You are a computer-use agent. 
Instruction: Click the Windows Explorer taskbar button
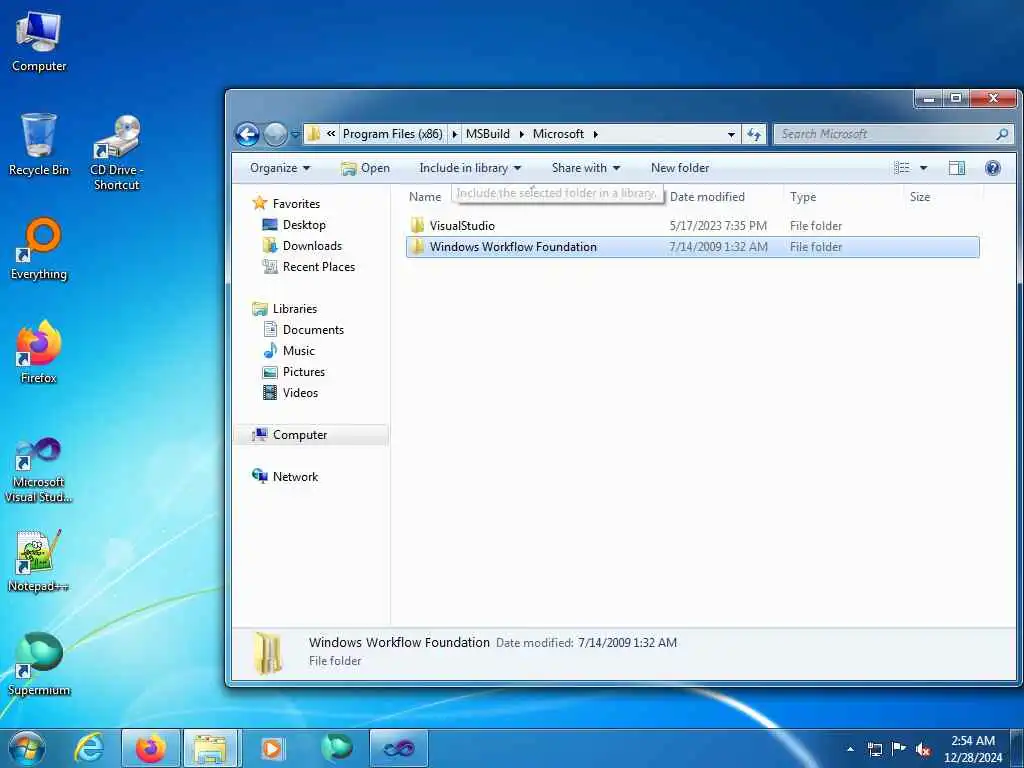[211, 748]
